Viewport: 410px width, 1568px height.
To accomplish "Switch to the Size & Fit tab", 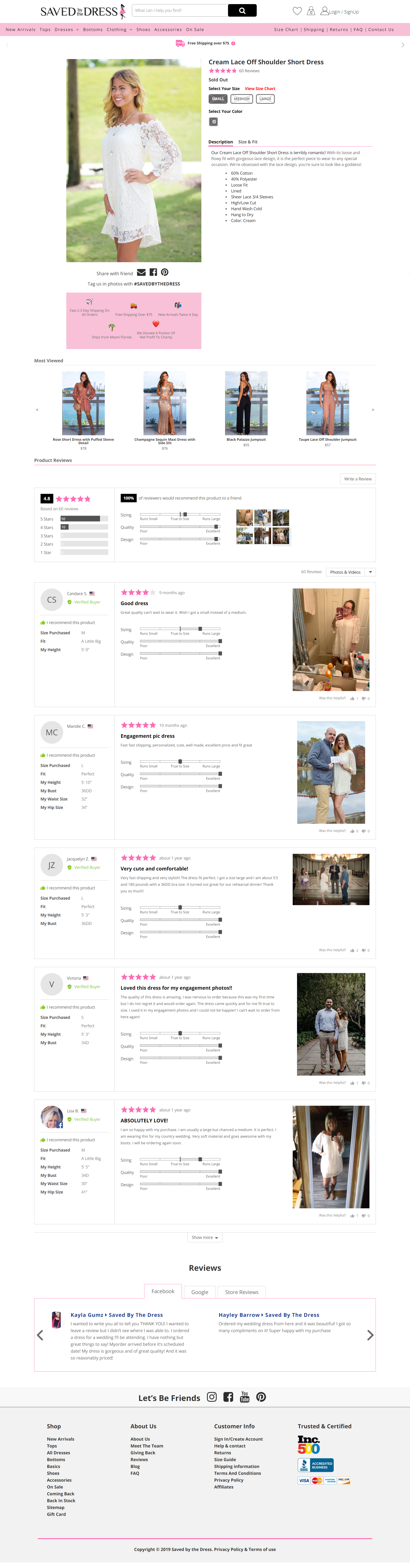I will click(x=248, y=142).
